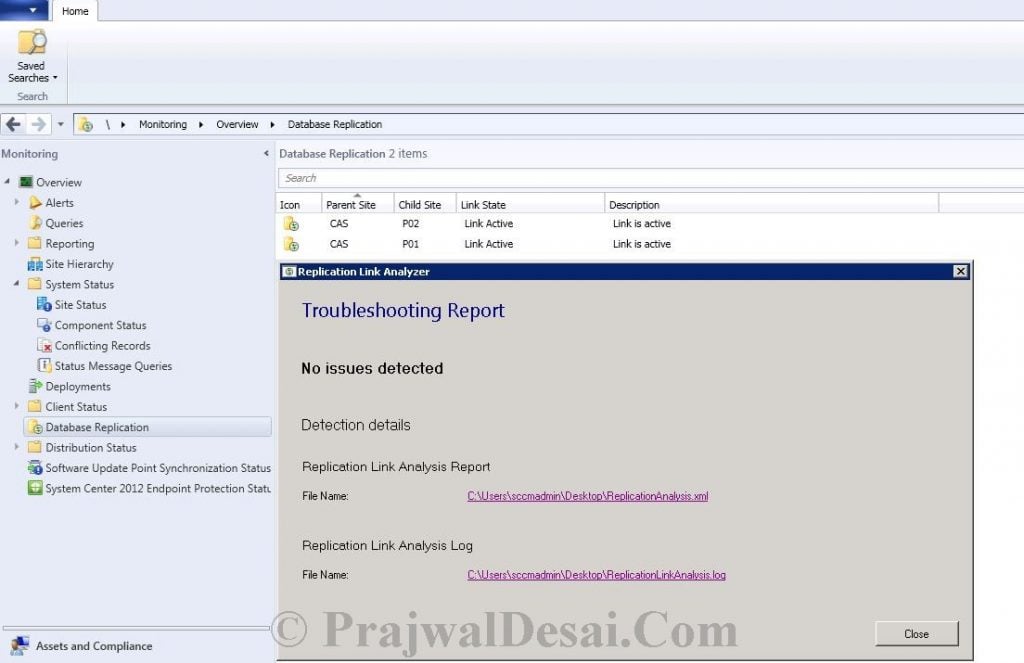Expand the Client Status tree node
Viewport: 1024px width, 663px height.
16,406
